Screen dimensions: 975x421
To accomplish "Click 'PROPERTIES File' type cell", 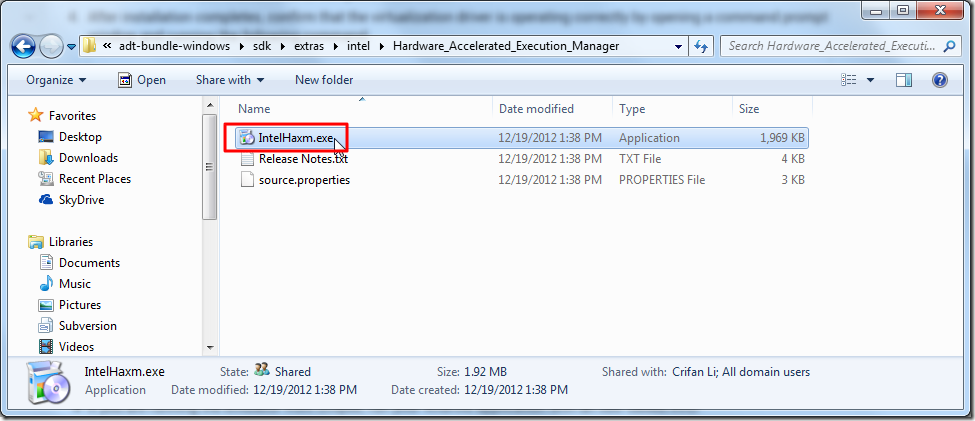I will [x=662, y=180].
